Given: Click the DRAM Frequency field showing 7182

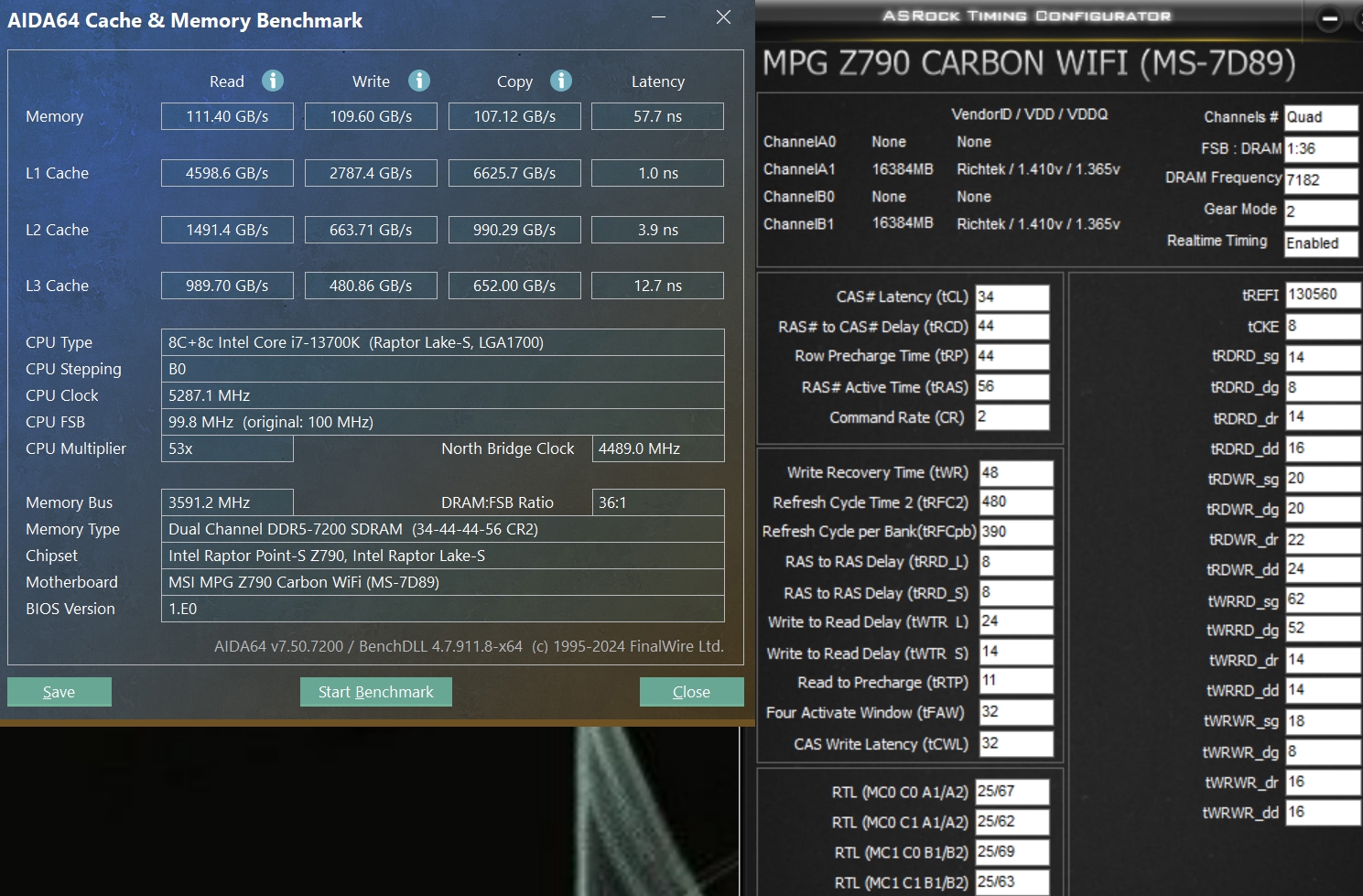Looking at the screenshot, I should (1321, 180).
